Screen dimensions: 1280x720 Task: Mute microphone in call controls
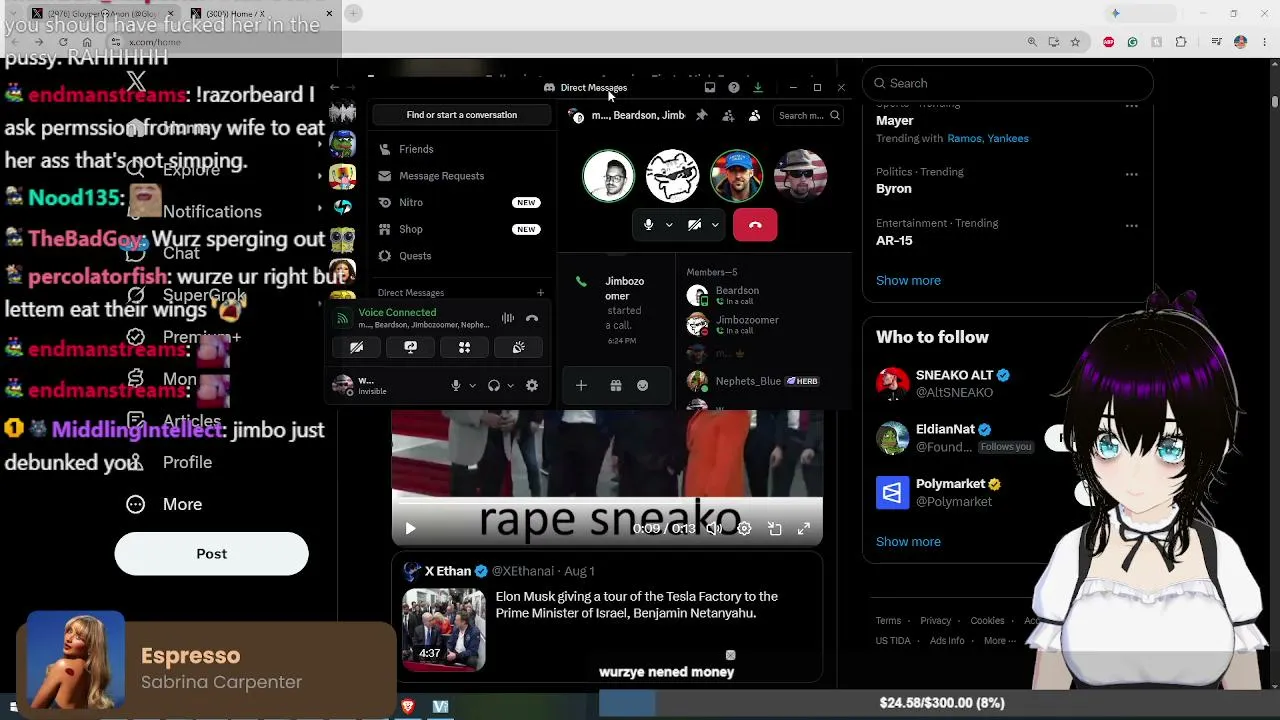pos(648,225)
